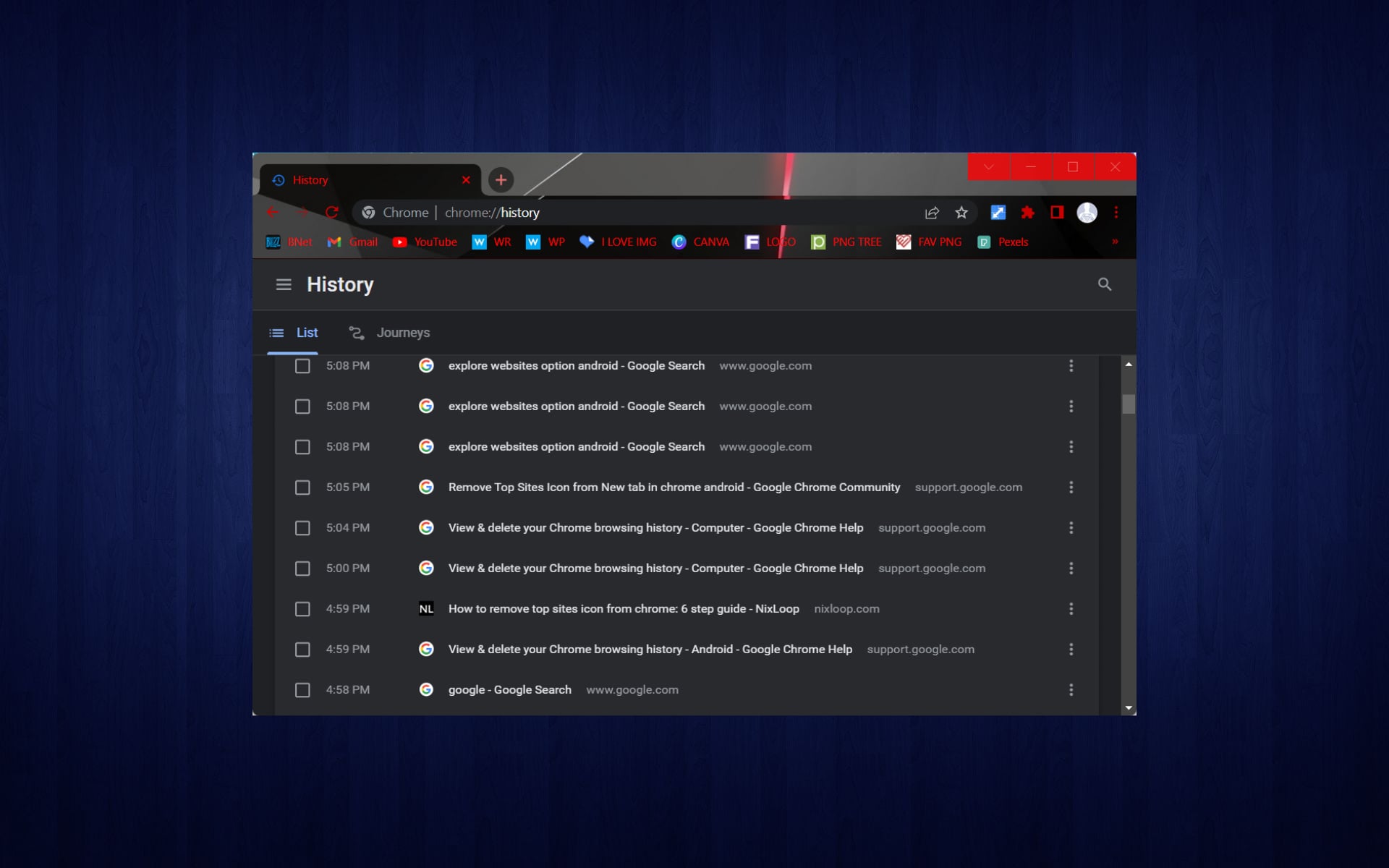
Task: Select the checkbox for 5:05 PM entry
Action: (302, 488)
